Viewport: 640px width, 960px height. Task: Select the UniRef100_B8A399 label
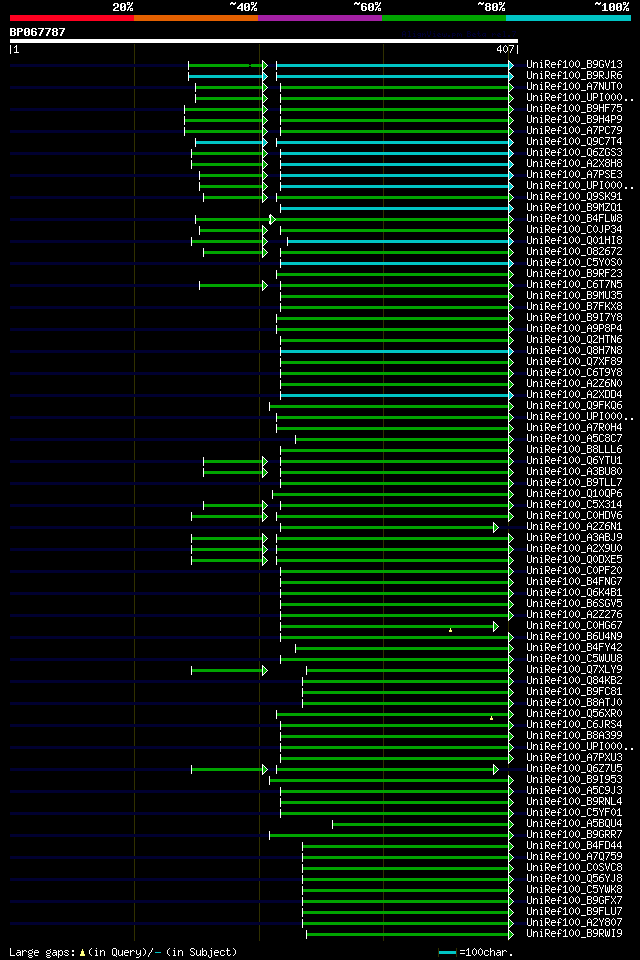(574, 736)
